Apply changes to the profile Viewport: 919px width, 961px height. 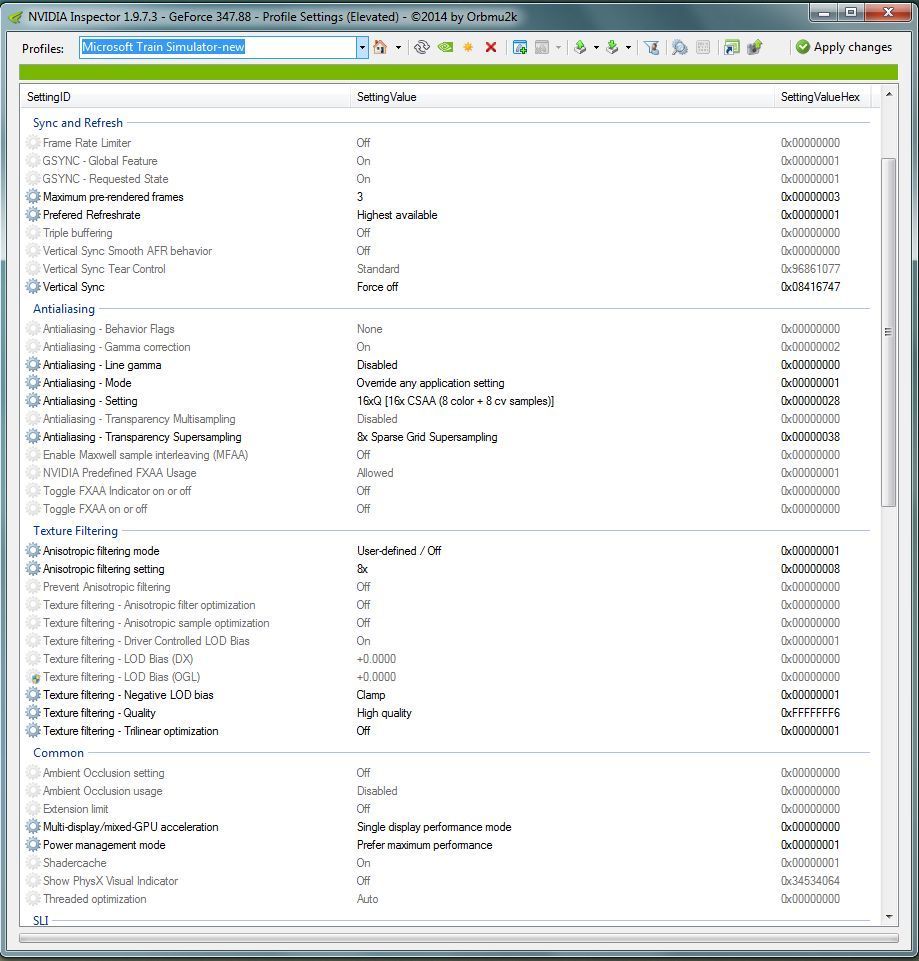[844, 47]
